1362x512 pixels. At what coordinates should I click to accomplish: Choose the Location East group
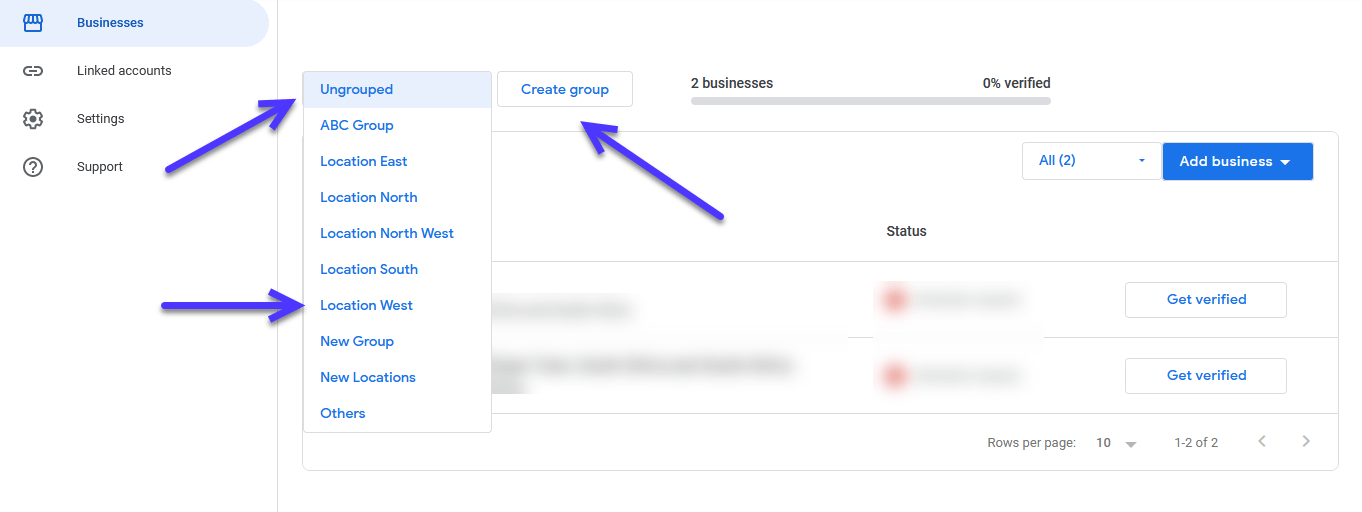pyautogui.click(x=397, y=161)
